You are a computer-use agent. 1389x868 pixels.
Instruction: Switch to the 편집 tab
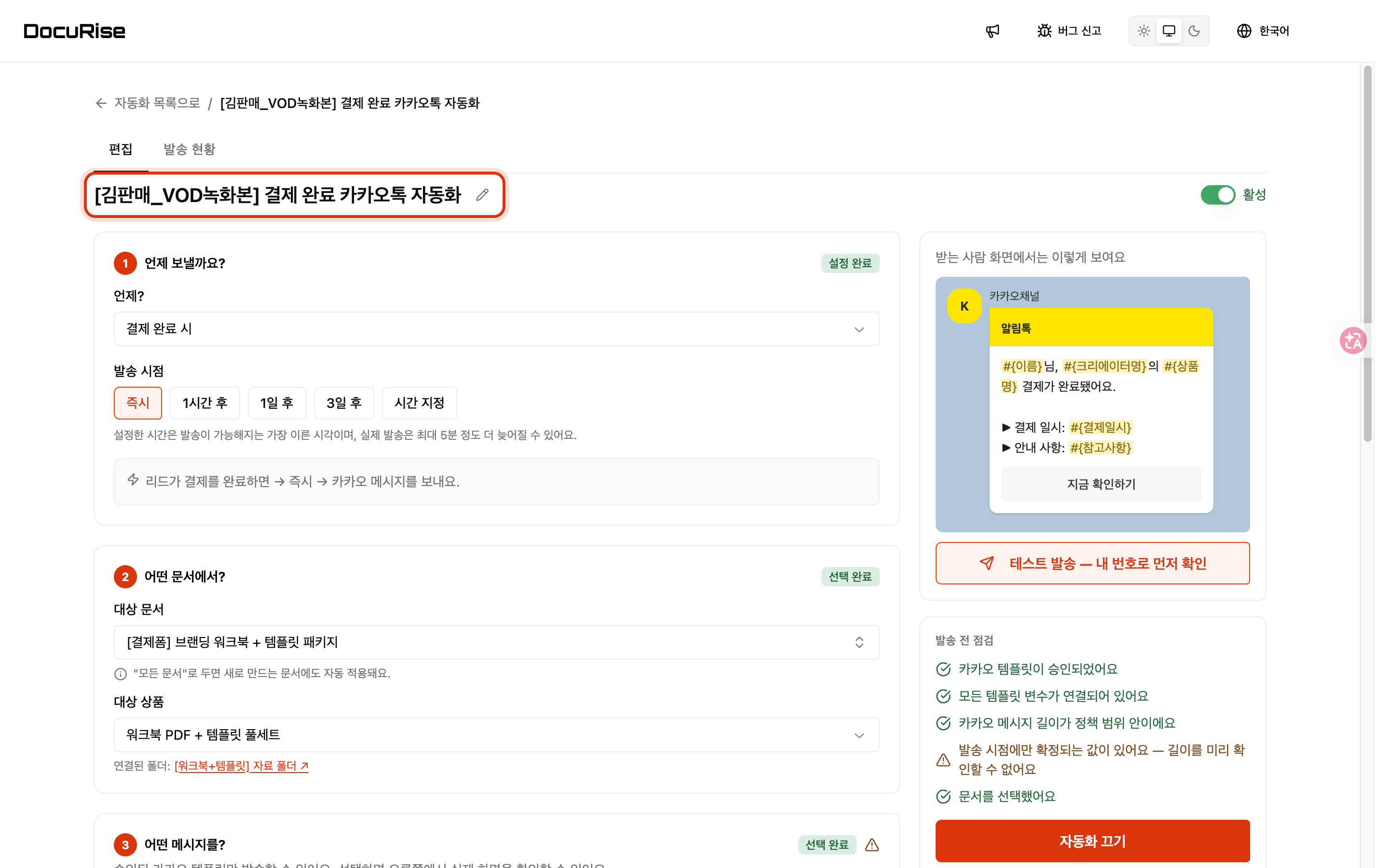pos(121,149)
